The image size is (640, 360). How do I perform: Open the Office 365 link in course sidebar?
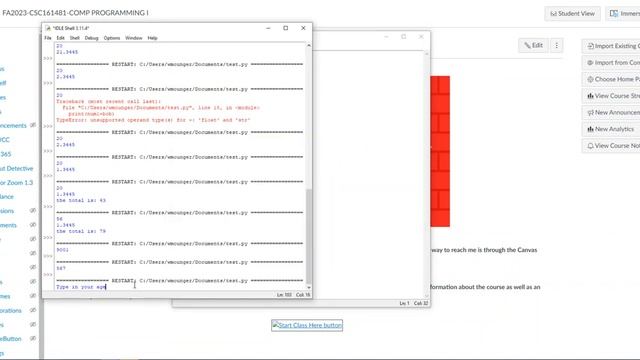coord(6,154)
